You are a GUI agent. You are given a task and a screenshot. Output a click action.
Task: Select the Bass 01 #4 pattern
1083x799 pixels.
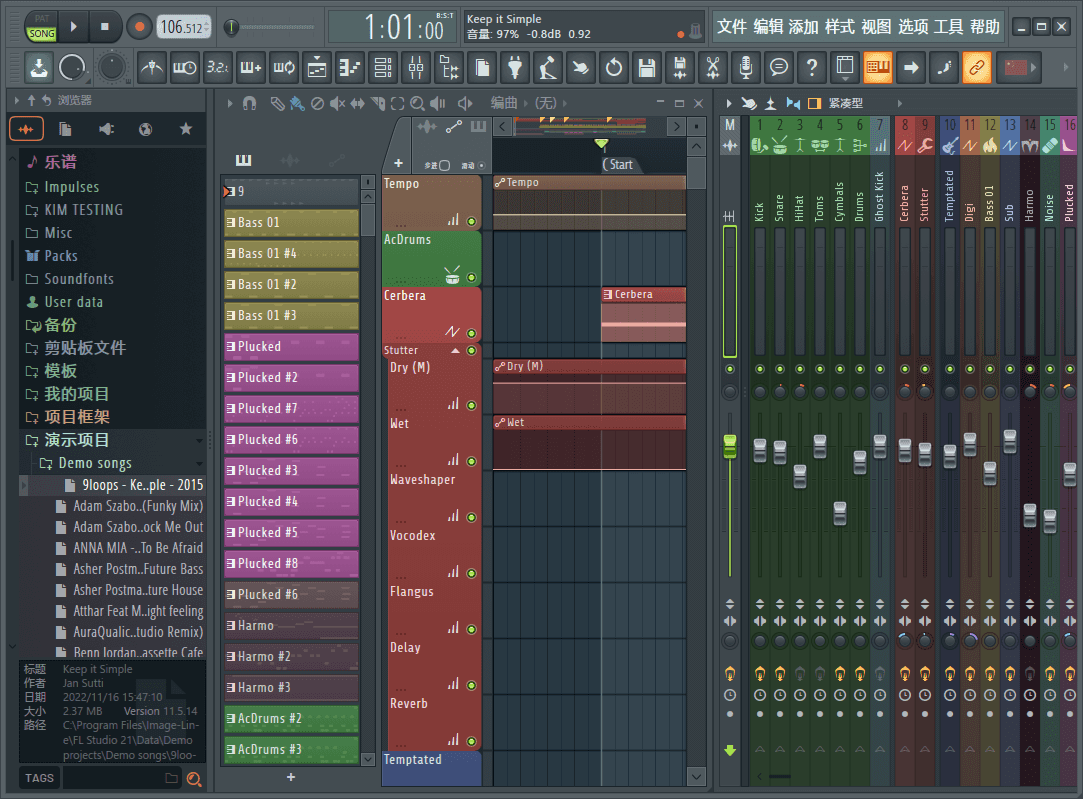click(x=291, y=253)
